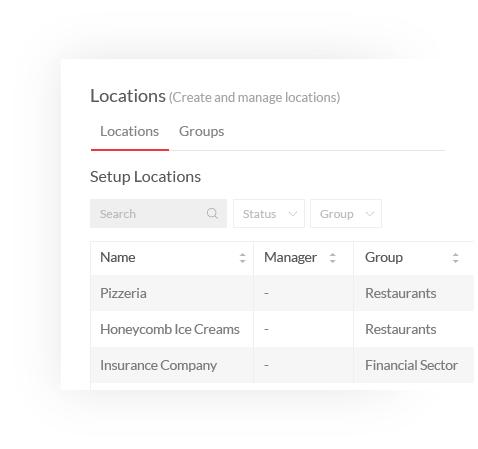
Task: Expand the Group dropdown chevron
Action: click(370, 213)
